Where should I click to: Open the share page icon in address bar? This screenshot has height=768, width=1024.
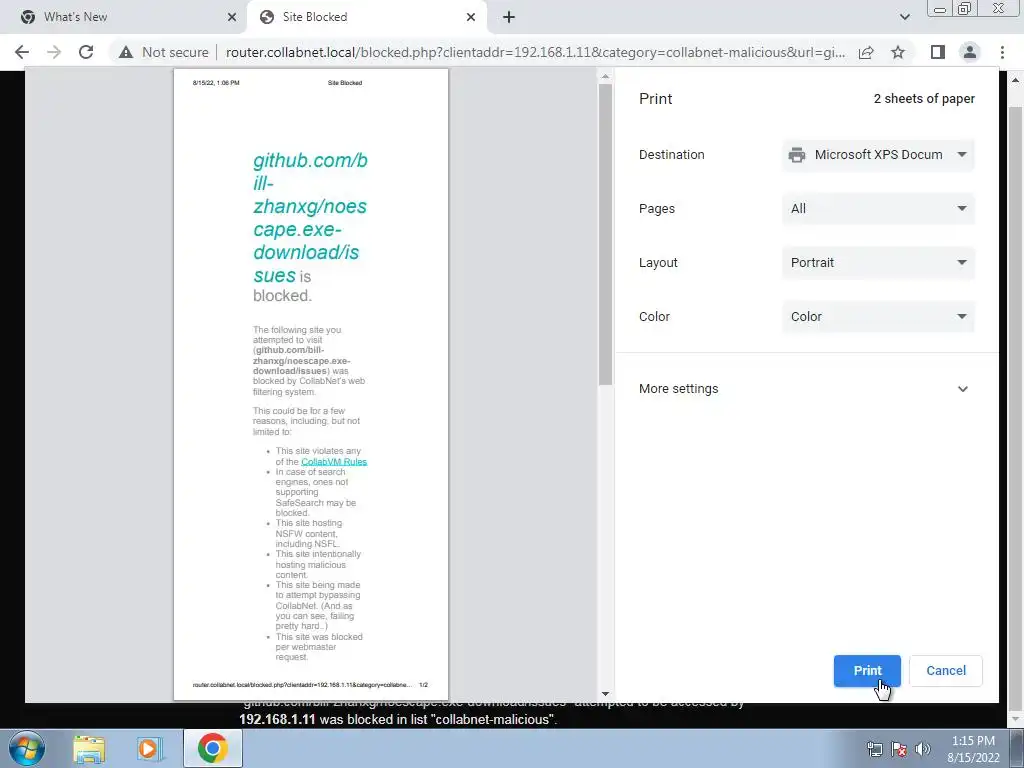click(866, 52)
